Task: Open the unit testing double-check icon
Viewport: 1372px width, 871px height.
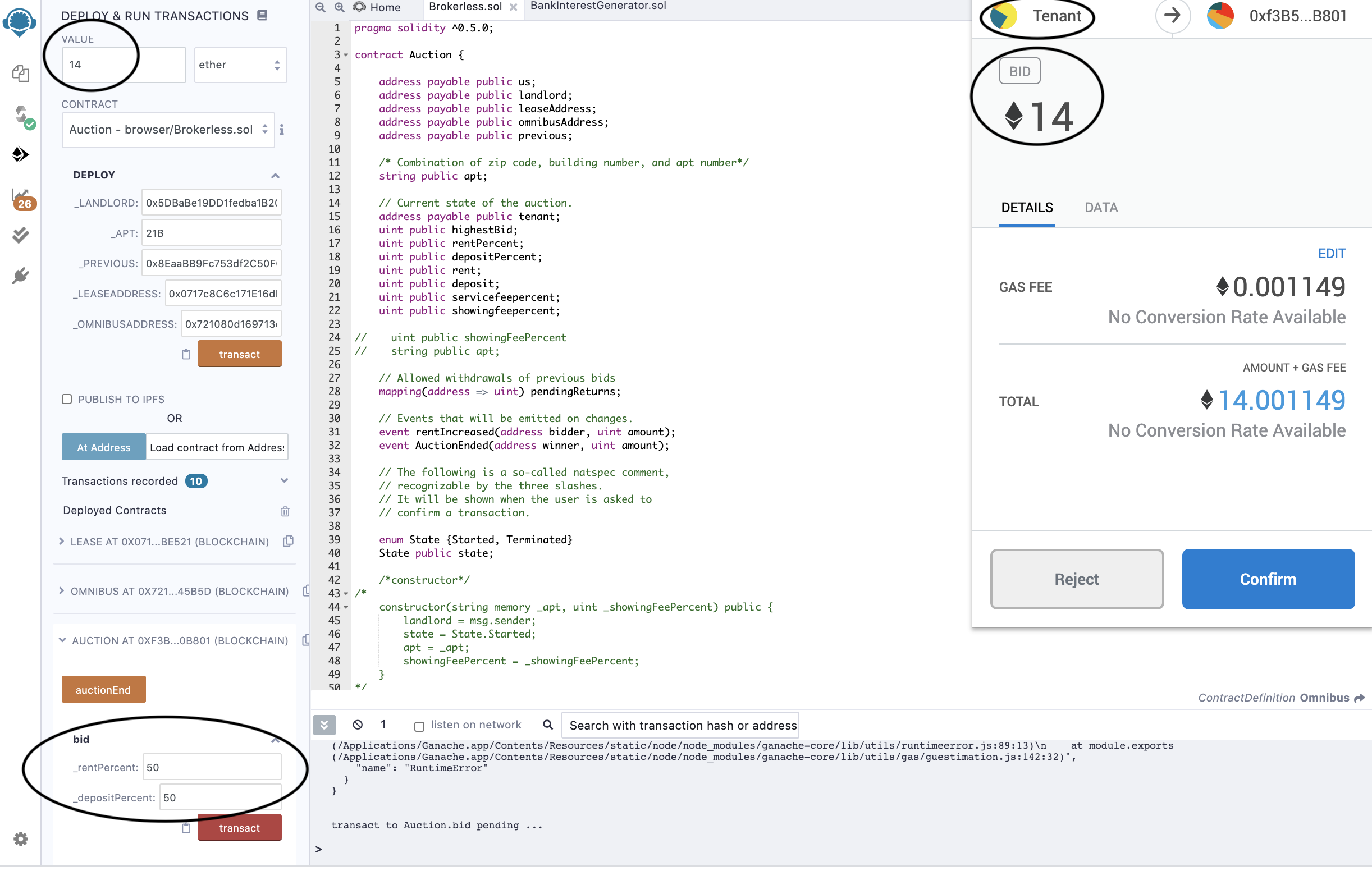Action: coord(21,235)
